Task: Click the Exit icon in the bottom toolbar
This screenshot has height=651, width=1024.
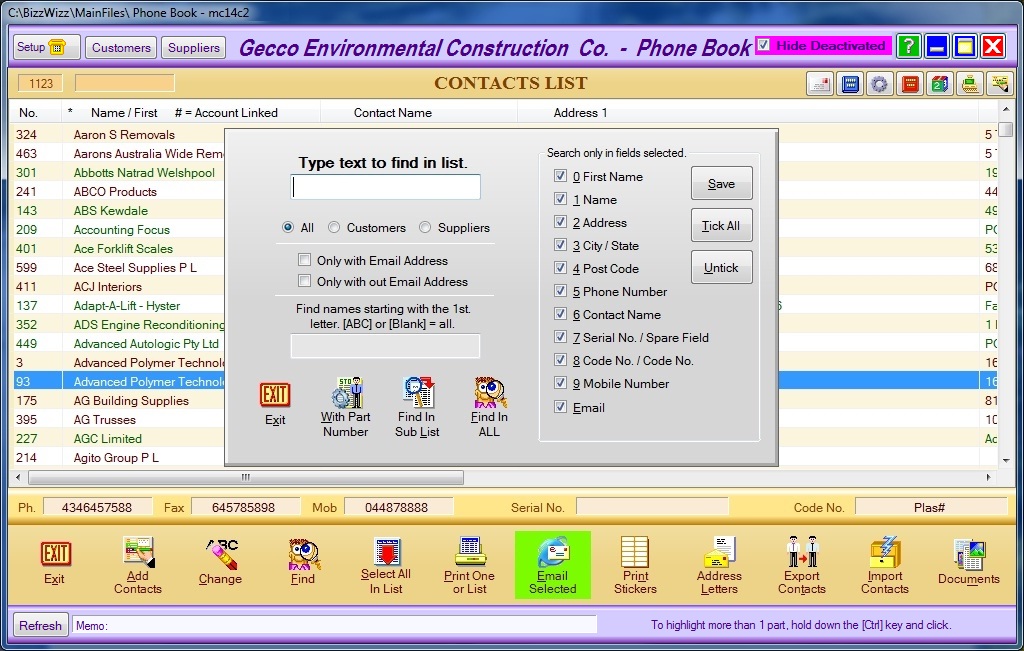Action: coord(55,564)
